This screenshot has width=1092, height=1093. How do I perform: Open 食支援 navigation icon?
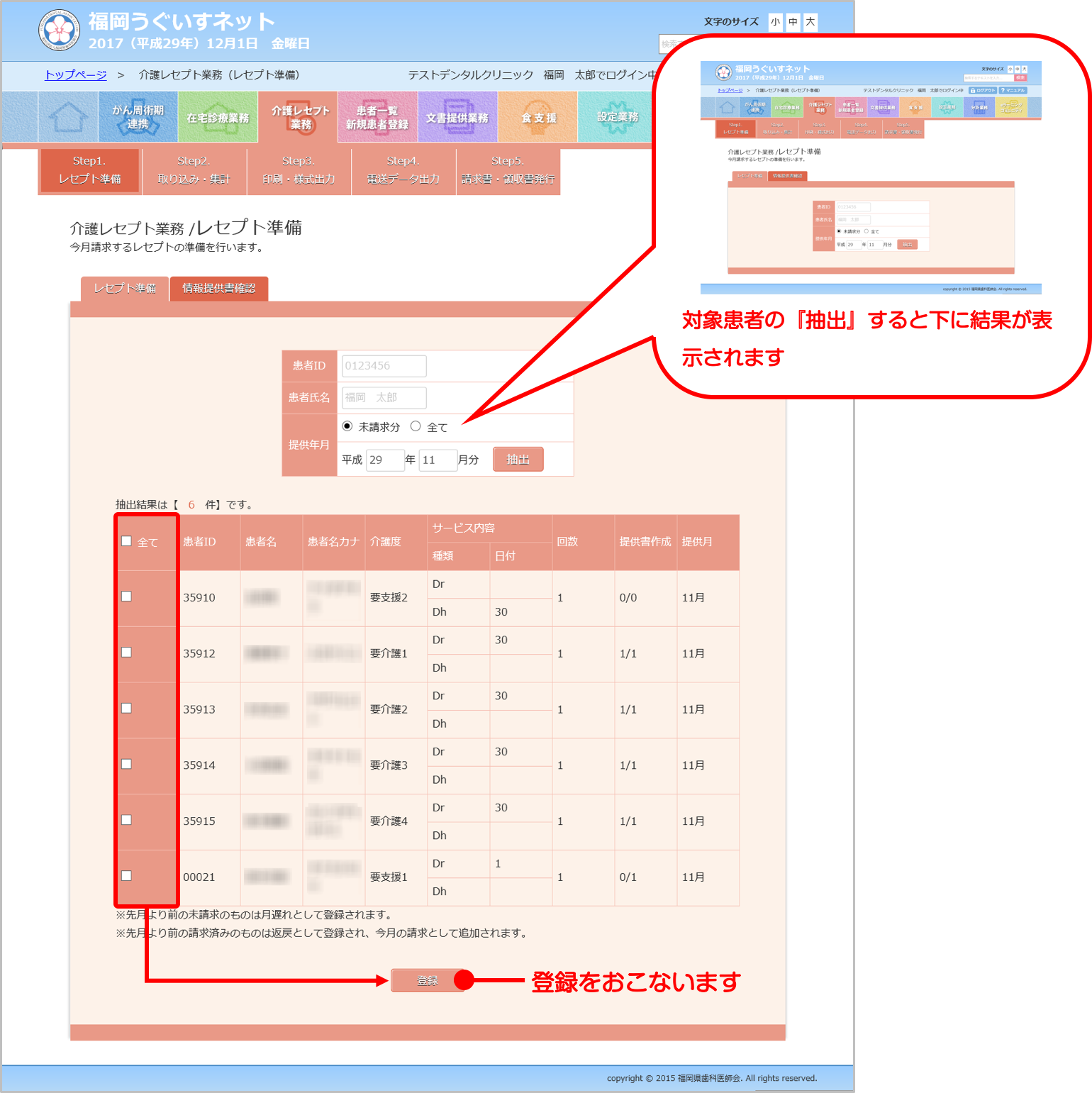538,117
